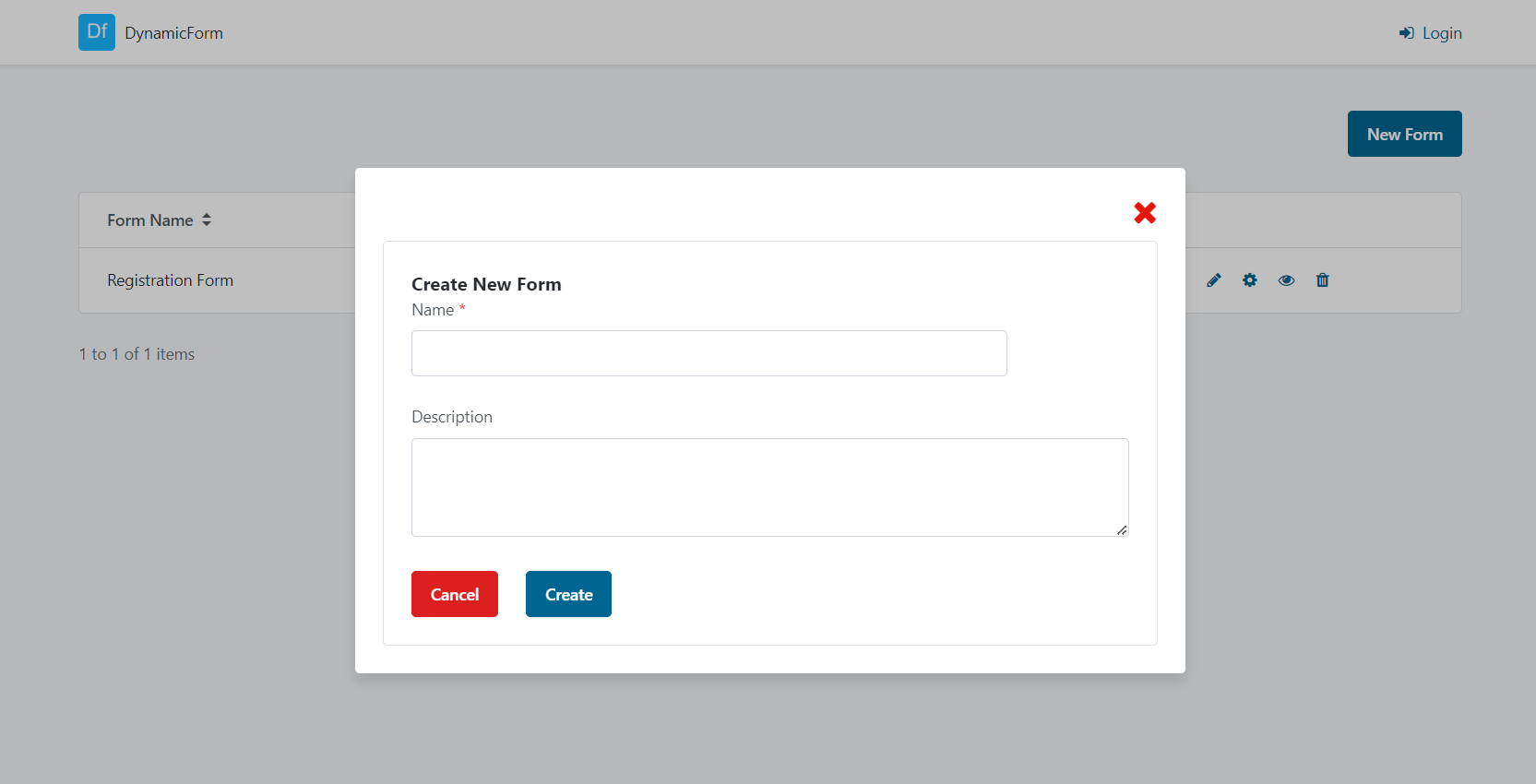Select the Registration Form row text
The height and width of the screenshot is (784, 1536).
pyautogui.click(x=171, y=280)
